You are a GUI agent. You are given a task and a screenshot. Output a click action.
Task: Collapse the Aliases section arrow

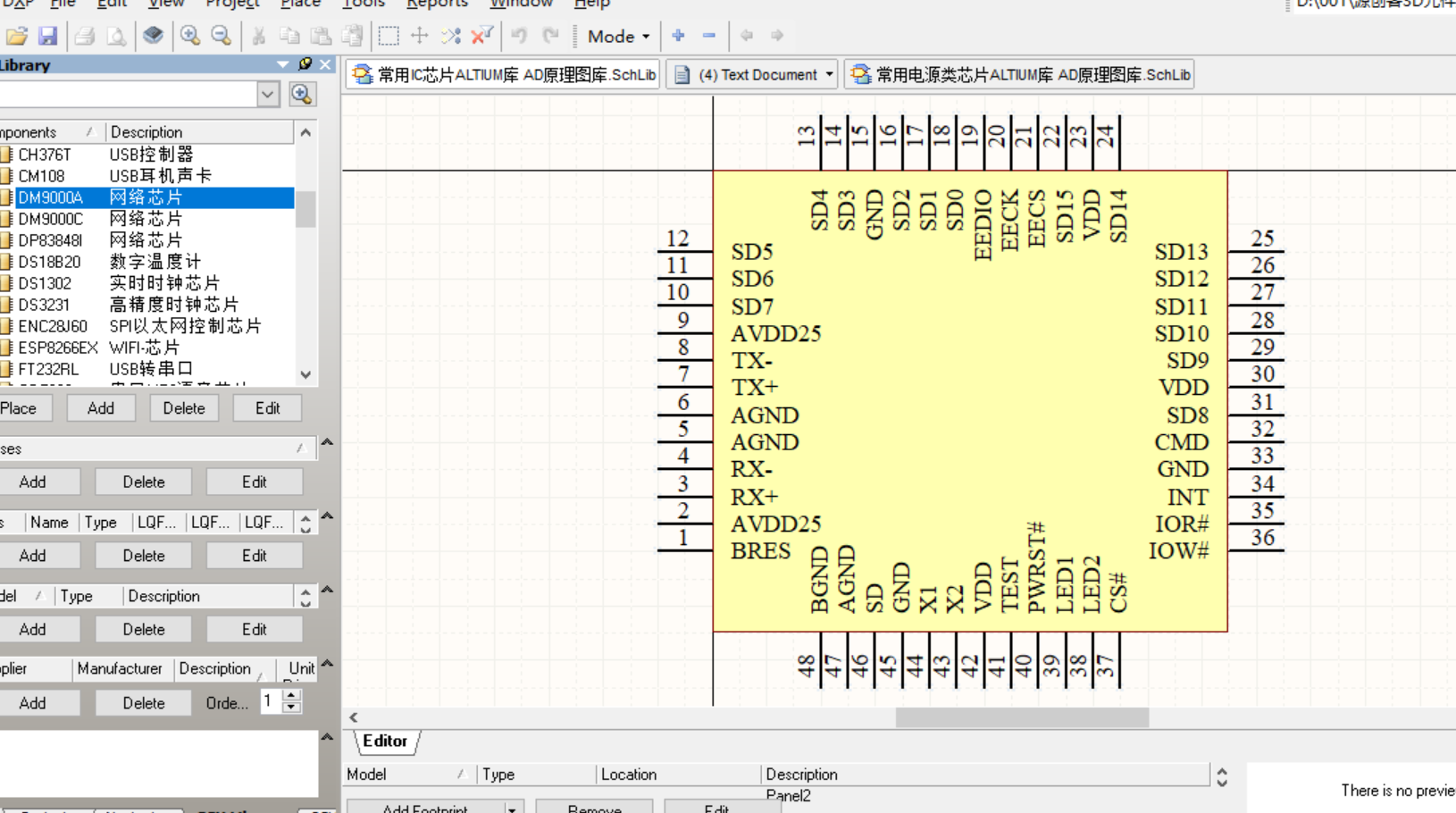click(x=327, y=442)
